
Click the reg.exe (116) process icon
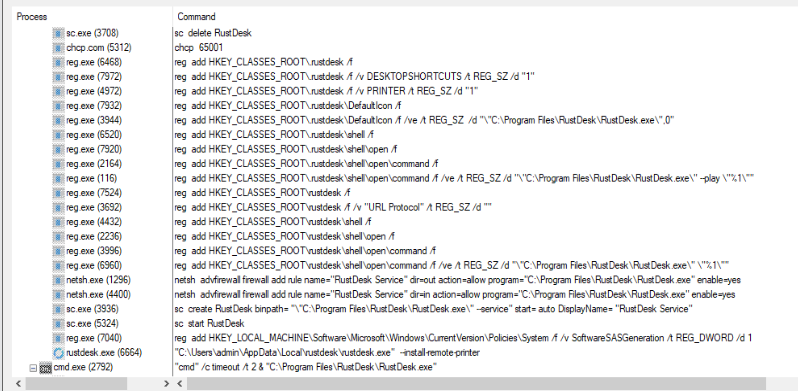[x=59, y=178]
